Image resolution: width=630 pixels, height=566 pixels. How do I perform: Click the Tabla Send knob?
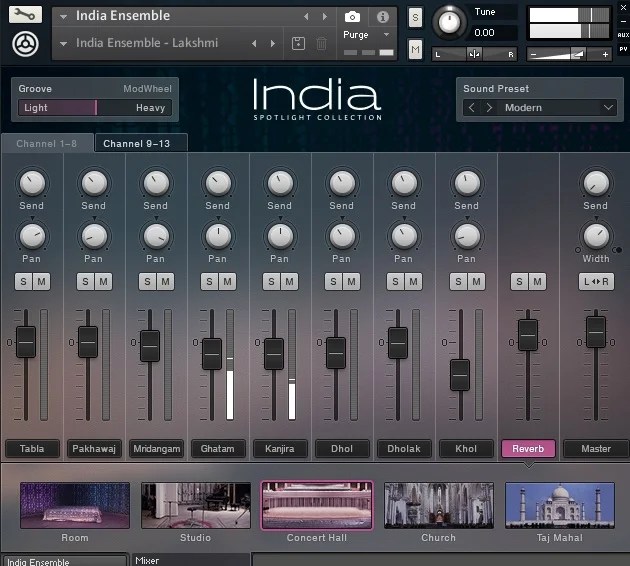(x=32, y=183)
